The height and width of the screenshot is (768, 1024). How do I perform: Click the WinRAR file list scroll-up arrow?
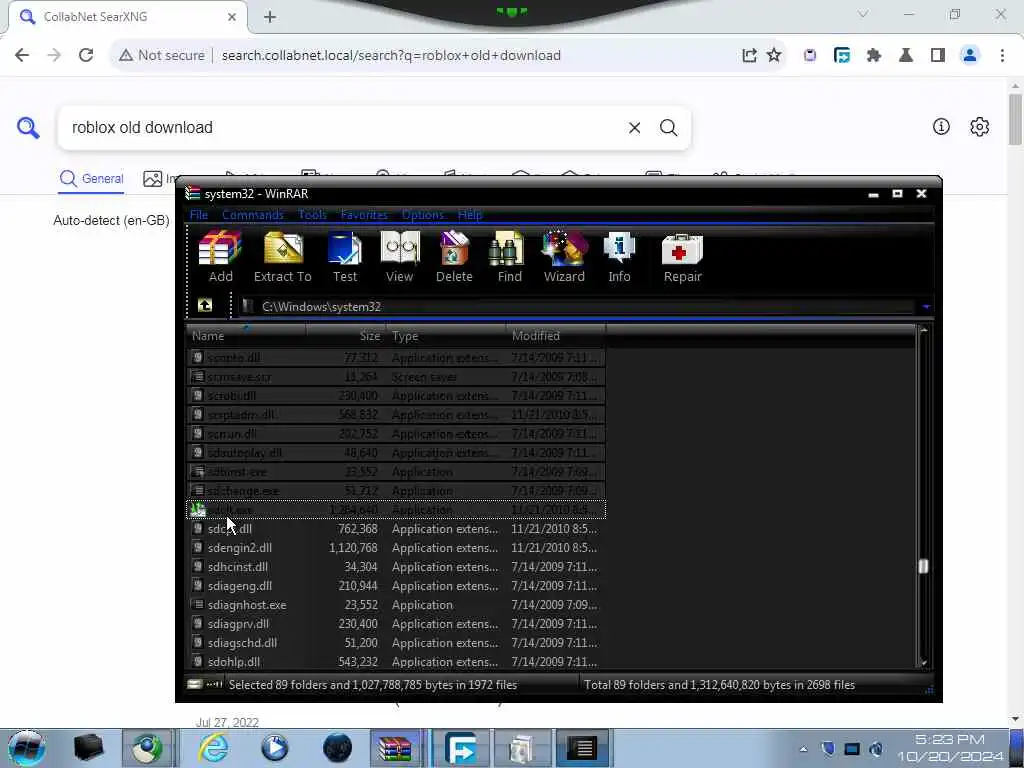click(x=923, y=331)
